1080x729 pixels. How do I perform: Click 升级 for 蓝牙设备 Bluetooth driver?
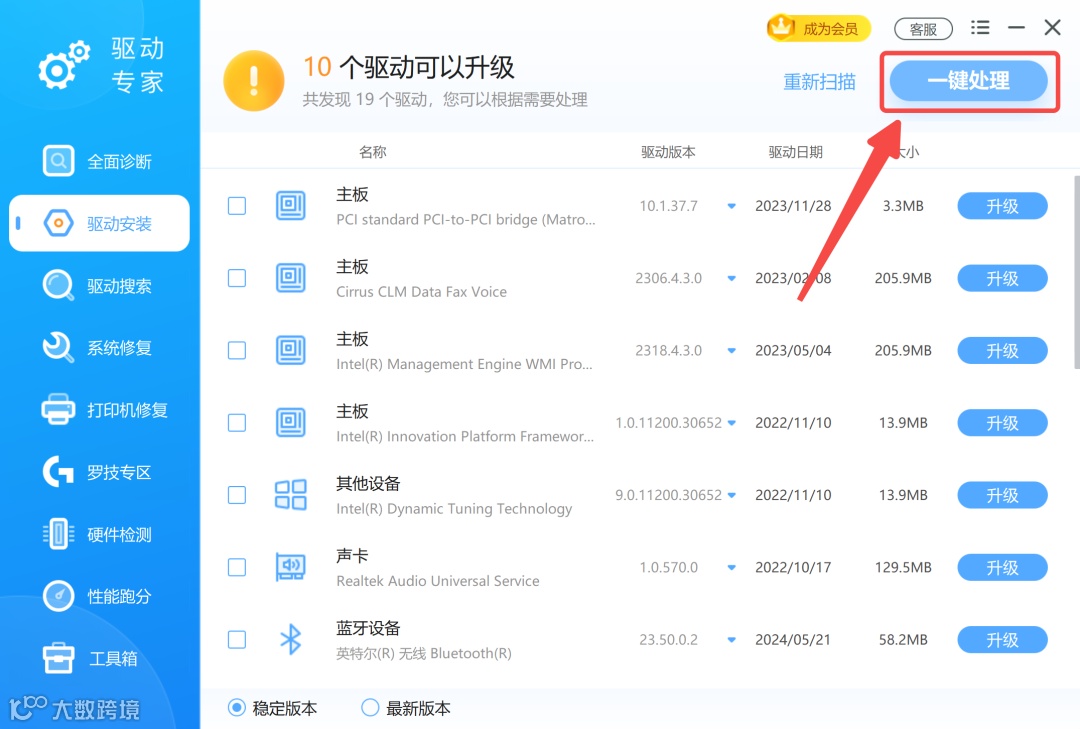tap(1002, 639)
